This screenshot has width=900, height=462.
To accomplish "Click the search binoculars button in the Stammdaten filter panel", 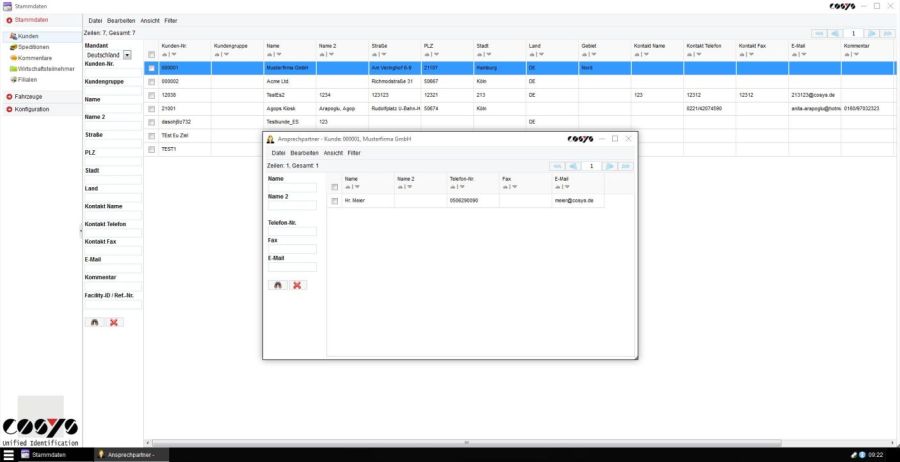I will tap(95, 323).
